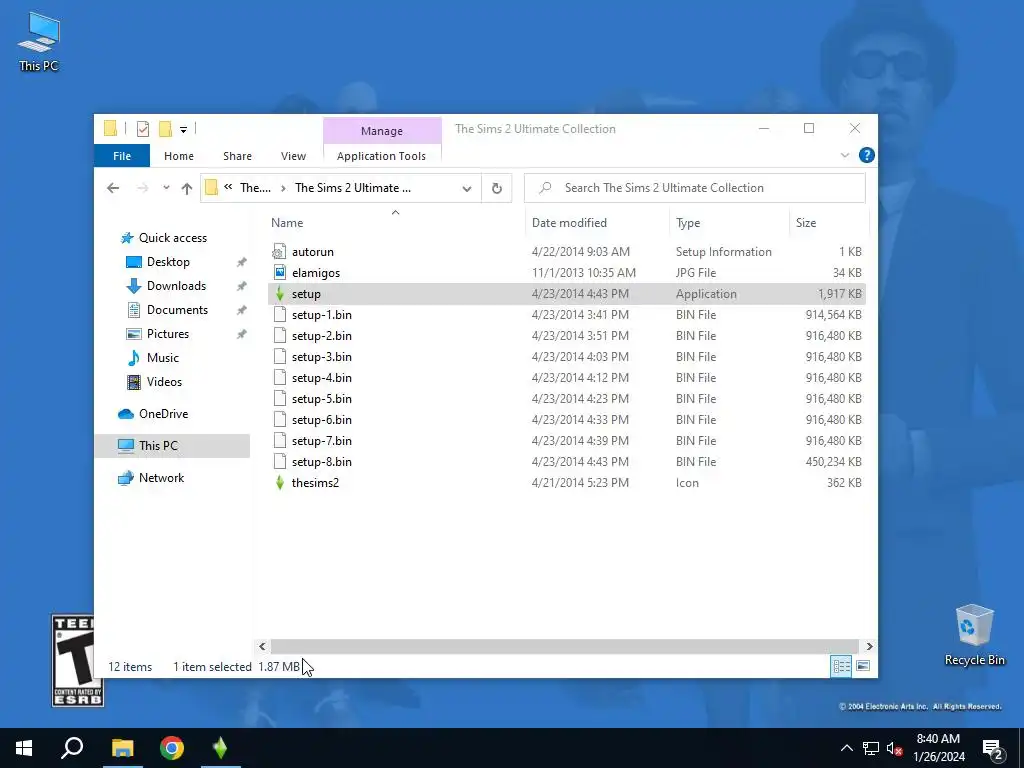The width and height of the screenshot is (1024, 768).
Task: Expand the ribbon with the chevron
Action: (x=844, y=155)
